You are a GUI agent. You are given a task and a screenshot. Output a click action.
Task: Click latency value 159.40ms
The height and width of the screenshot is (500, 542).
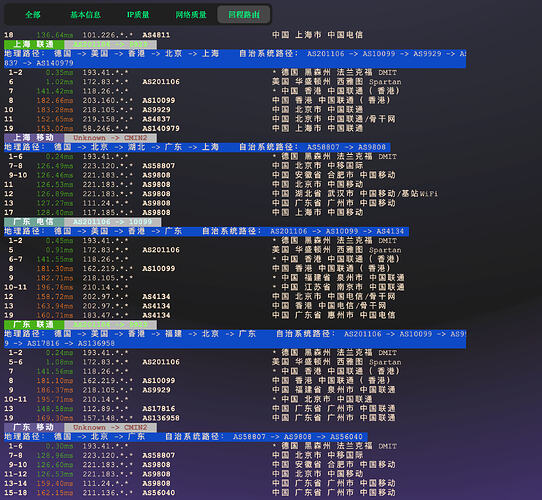tap(55, 483)
